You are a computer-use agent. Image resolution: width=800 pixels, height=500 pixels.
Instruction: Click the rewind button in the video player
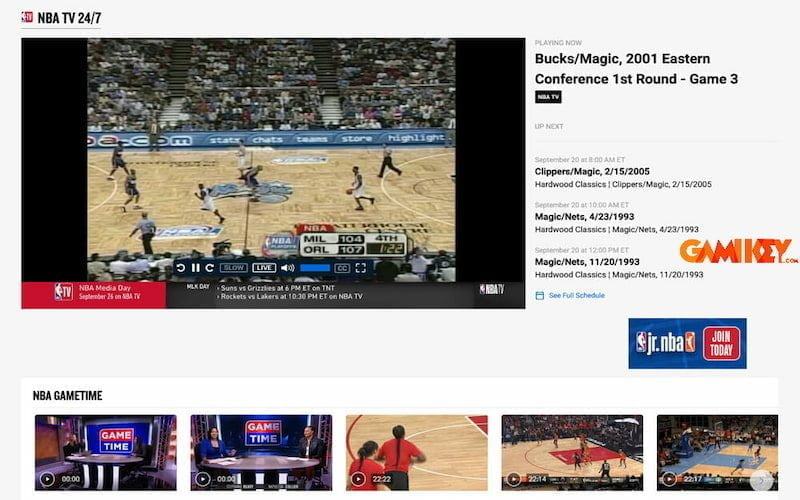(181, 268)
